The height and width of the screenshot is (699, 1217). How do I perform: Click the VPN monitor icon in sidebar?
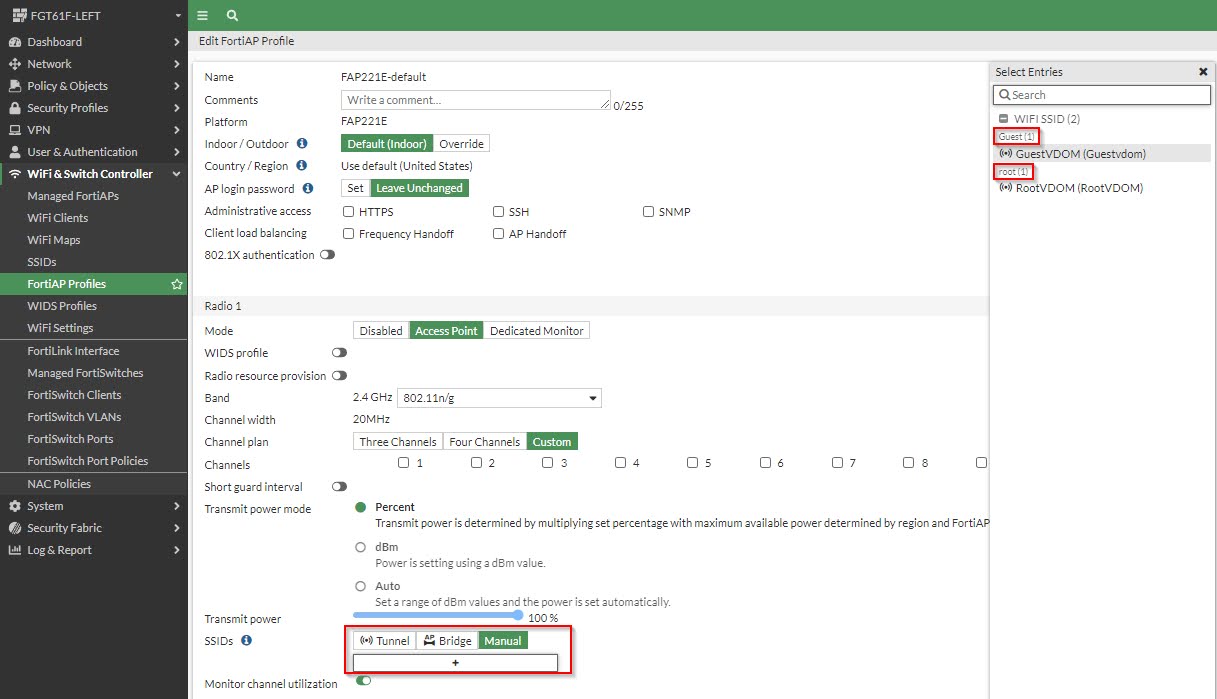tap(15, 130)
